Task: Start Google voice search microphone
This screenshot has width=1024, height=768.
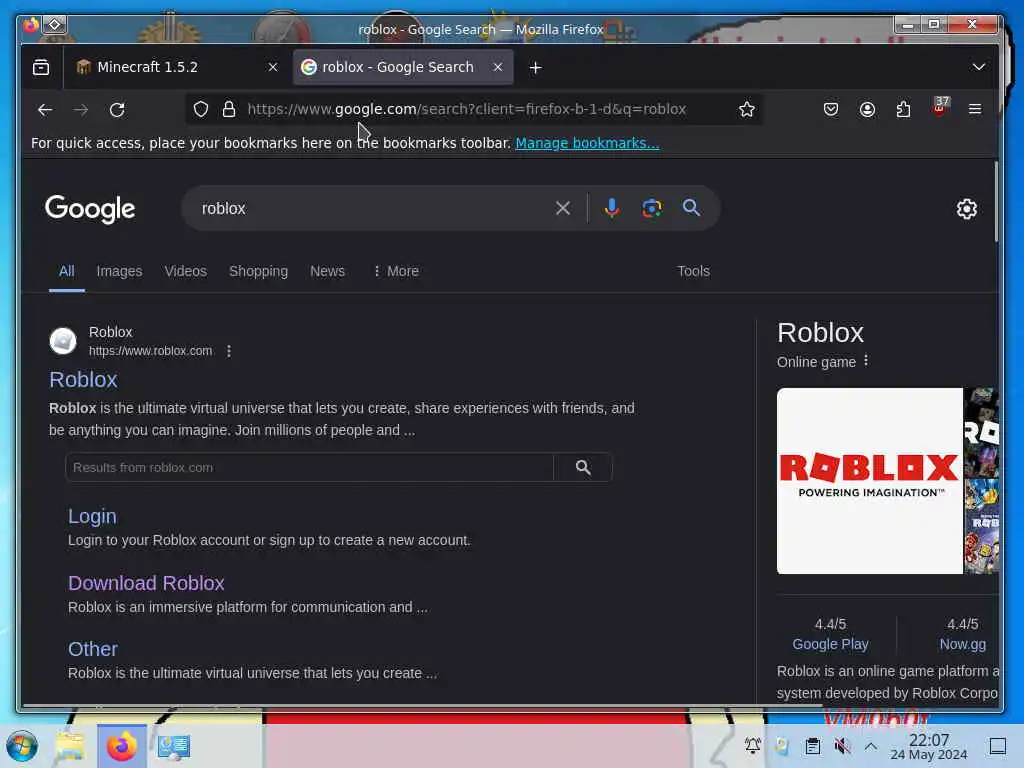Action: click(x=611, y=208)
